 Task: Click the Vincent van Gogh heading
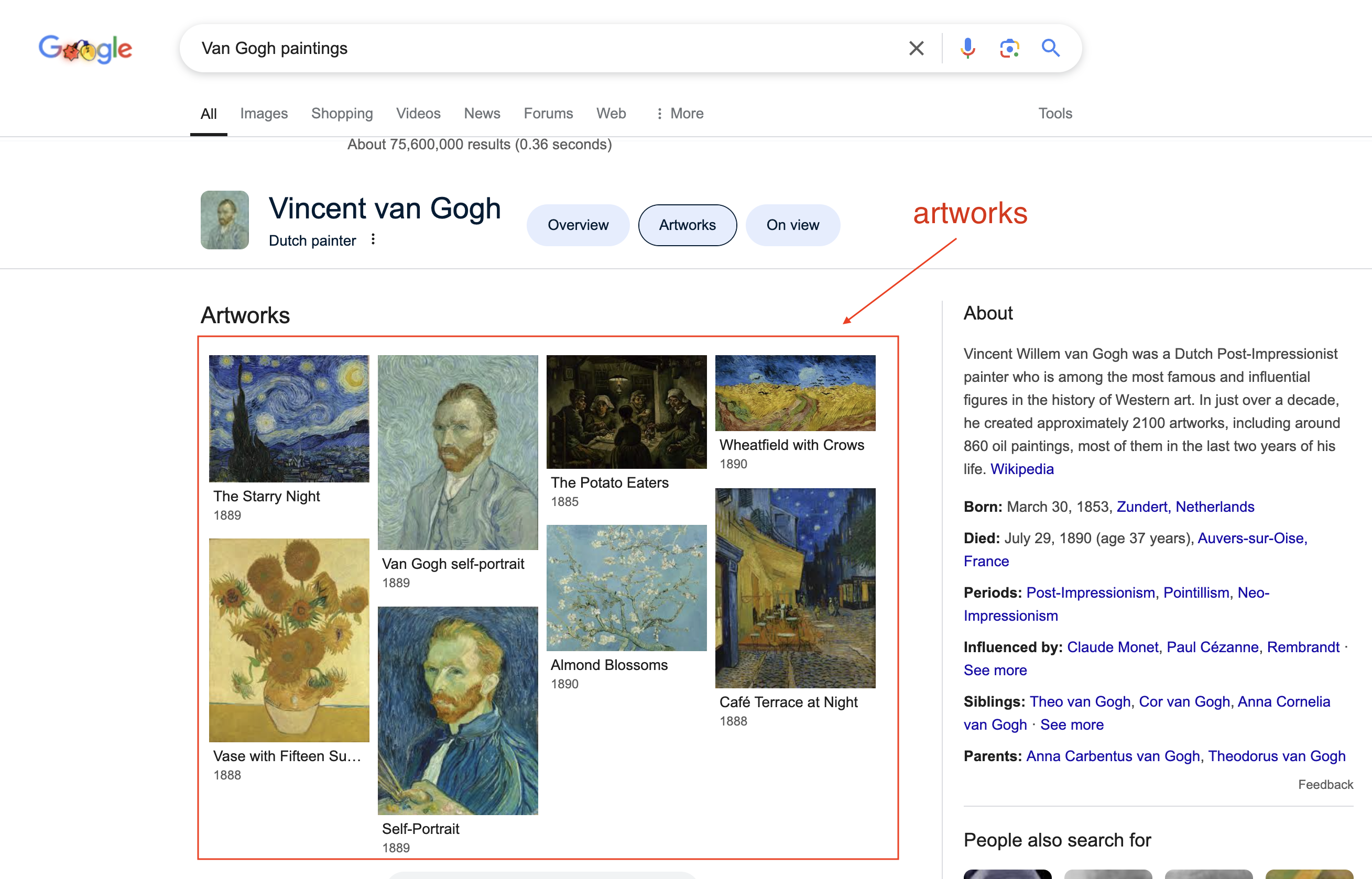385,208
